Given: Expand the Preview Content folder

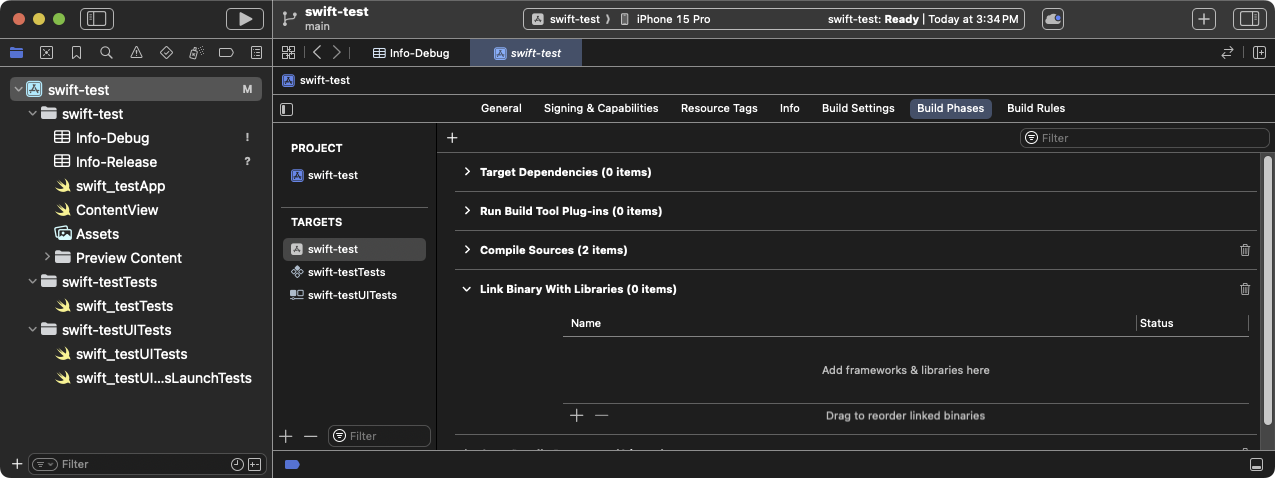Looking at the screenshot, I should pos(47,257).
